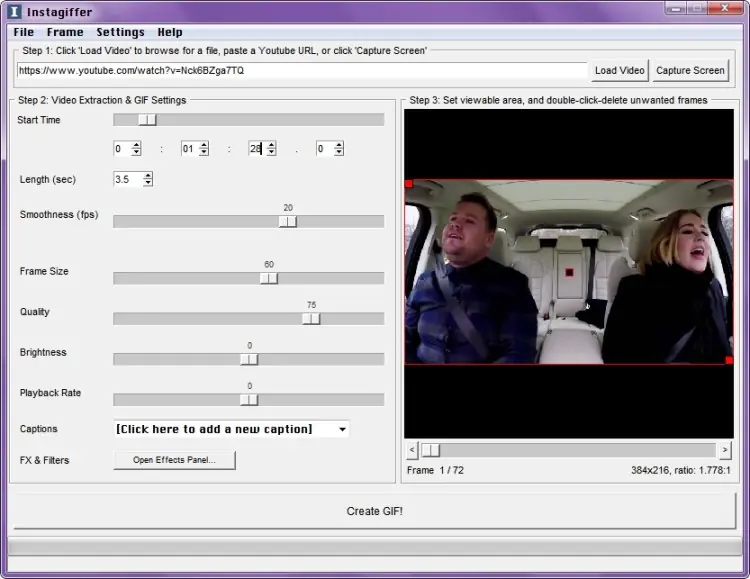The height and width of the screenshot is (579, 750).
Task: Increase start time fraction with up arrow
Action: pos(339,145)
